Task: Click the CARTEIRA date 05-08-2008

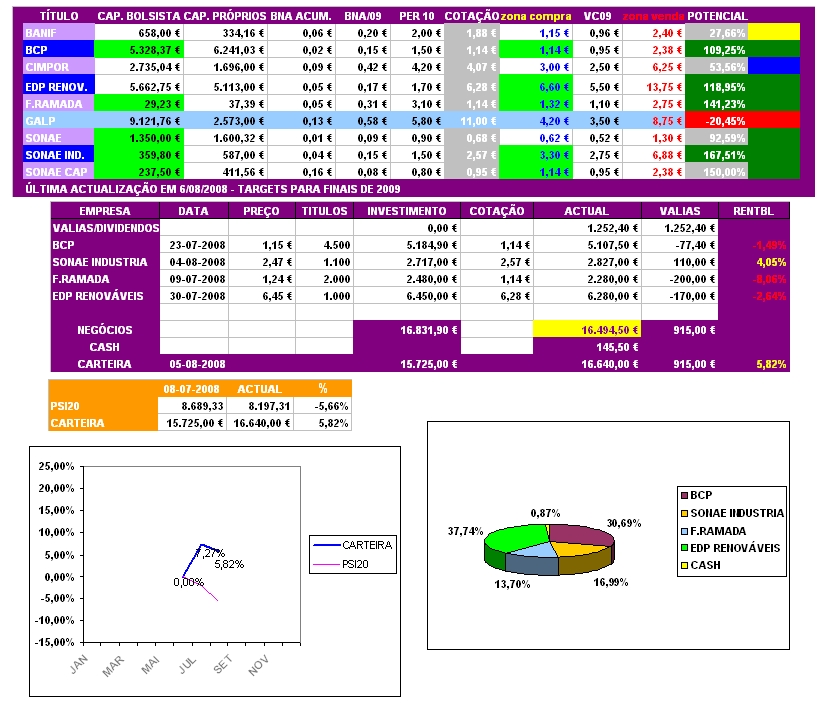Action: pos(197,364)
